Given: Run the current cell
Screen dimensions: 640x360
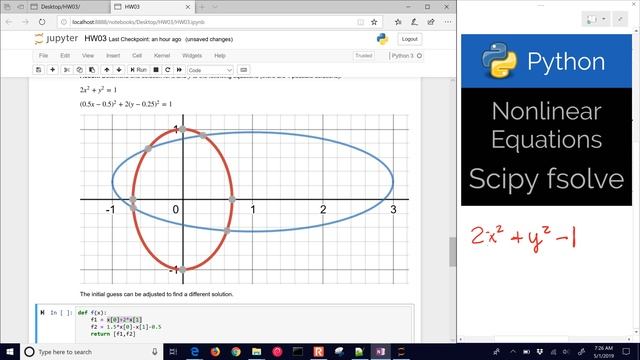Looking at the screenshot, I should (138, 70).
